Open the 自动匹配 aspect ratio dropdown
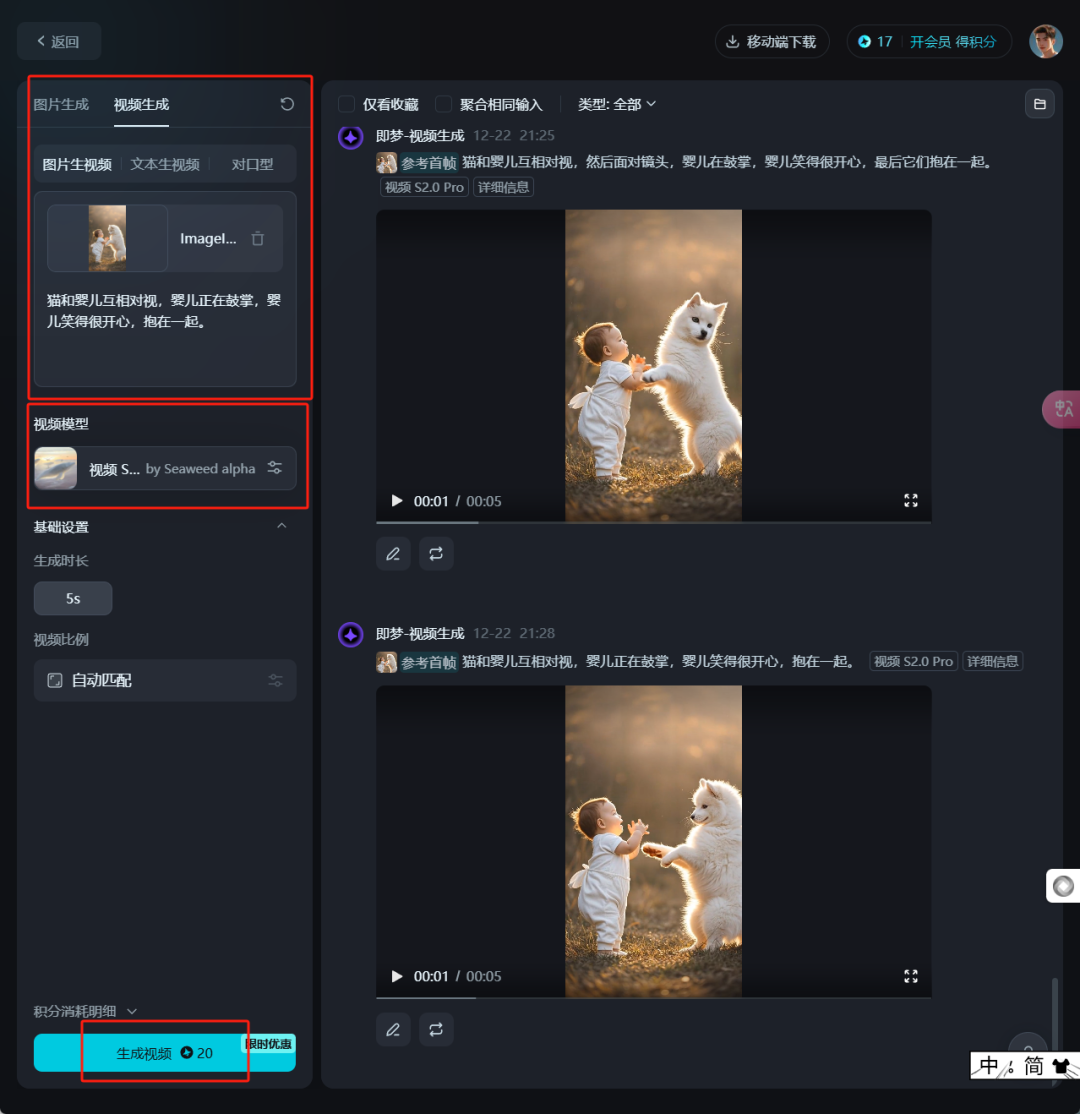 pos(165,681)
